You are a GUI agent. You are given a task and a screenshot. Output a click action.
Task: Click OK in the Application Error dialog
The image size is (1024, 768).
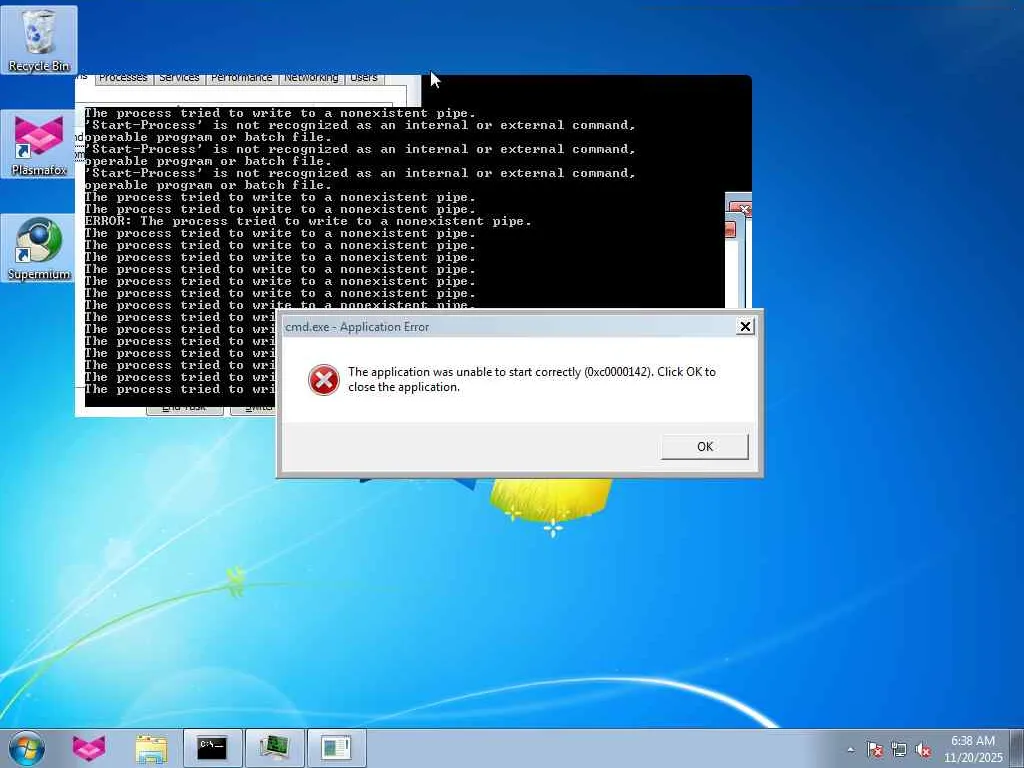(705, 447)
